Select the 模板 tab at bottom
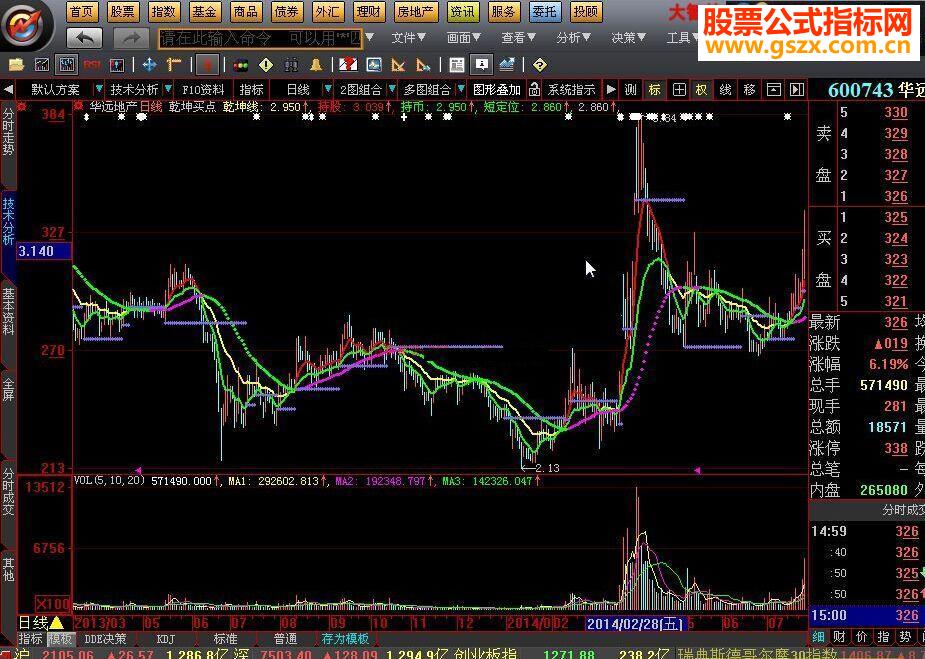This screenshot has height=659, width=925. coord(60,639)
